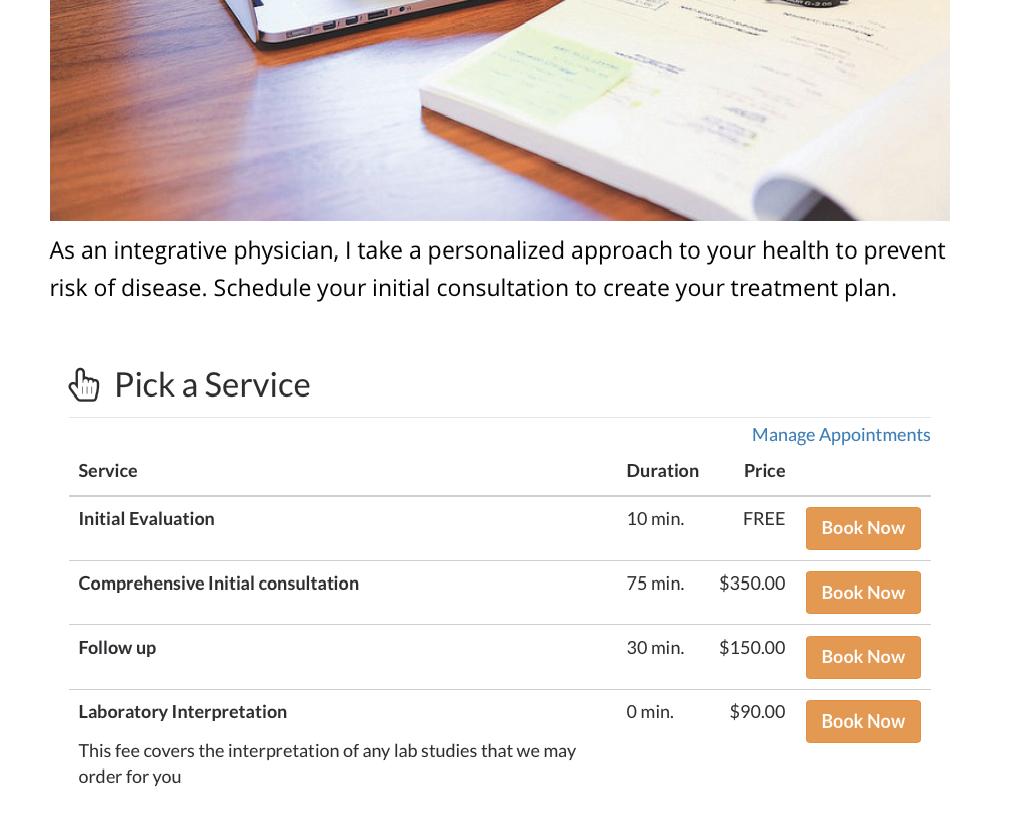Click the lab studies fee description text
1013x820 pixels.
tap(326, 763)
